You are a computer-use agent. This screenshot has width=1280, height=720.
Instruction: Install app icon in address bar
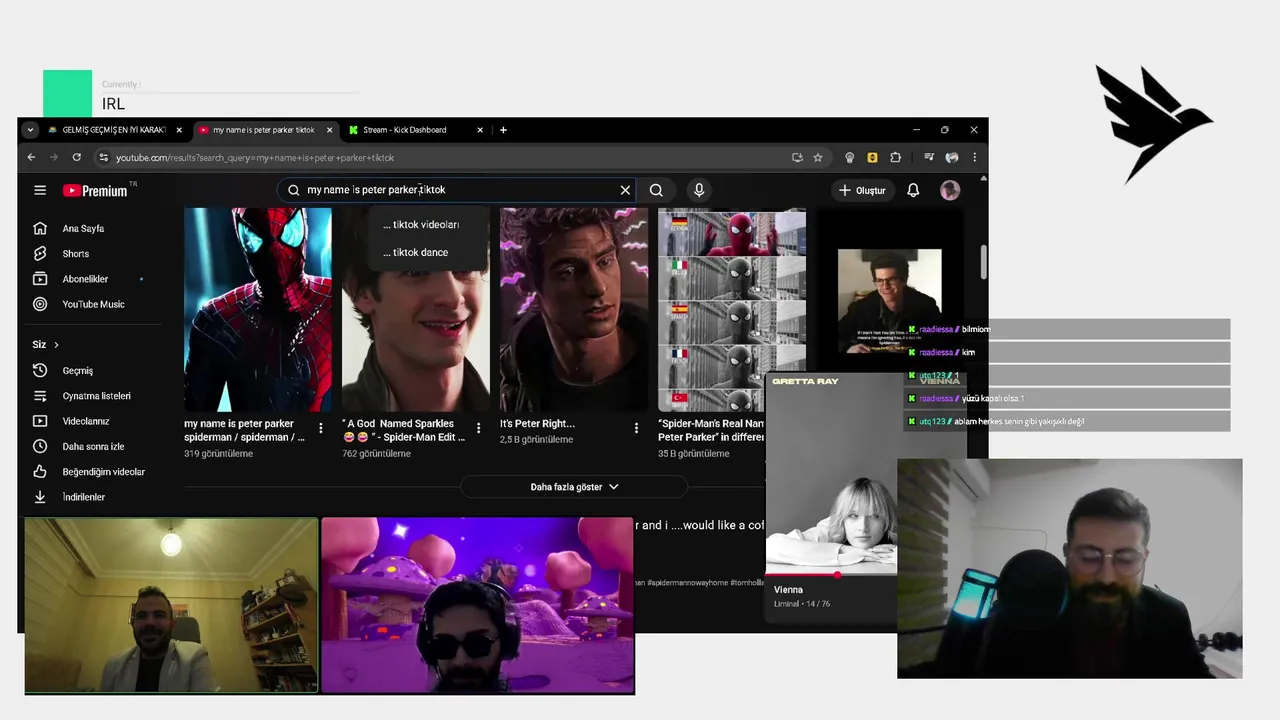tap(797, 157)
